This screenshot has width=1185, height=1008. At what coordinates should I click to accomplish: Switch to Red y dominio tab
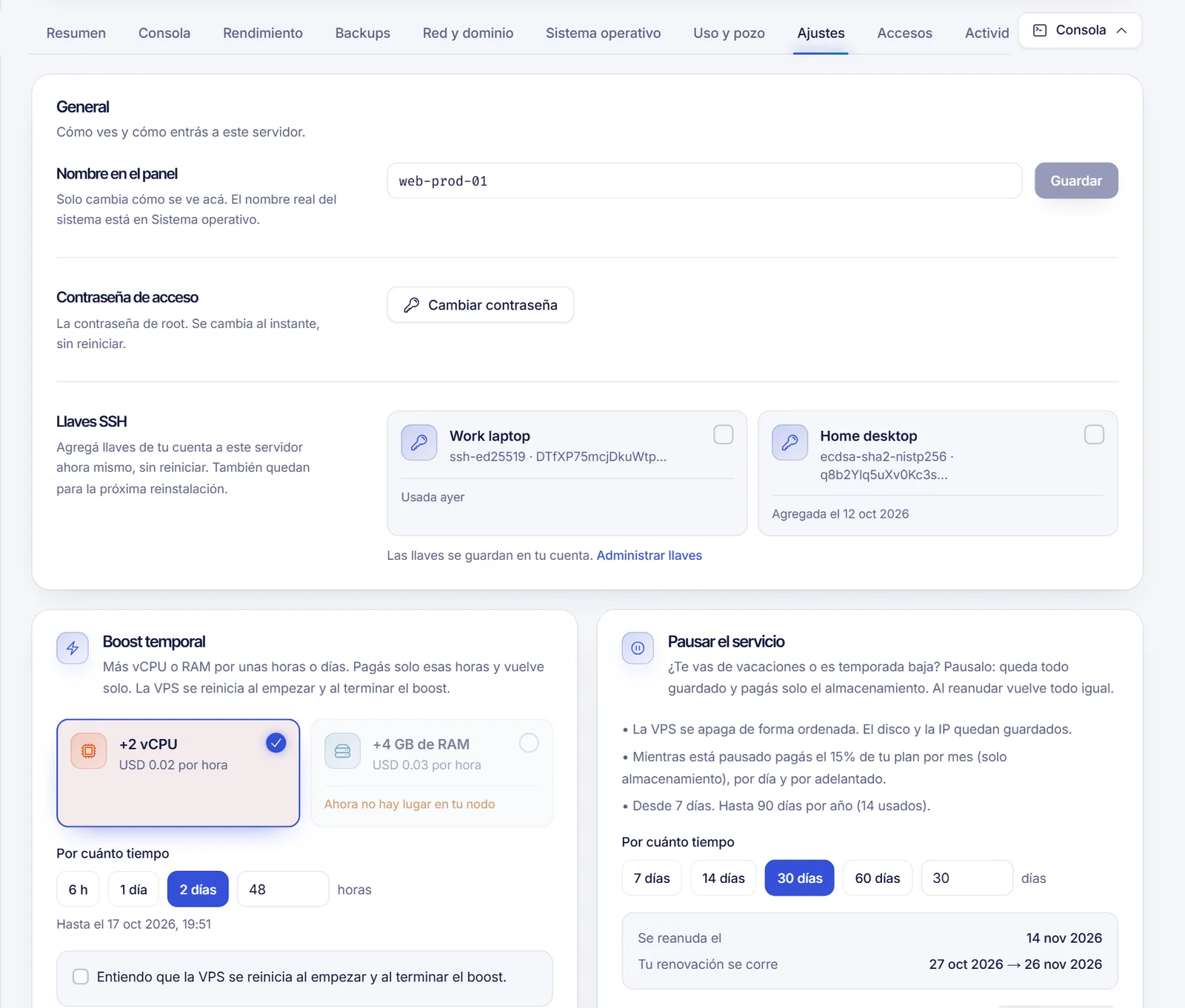coord(468,33)
